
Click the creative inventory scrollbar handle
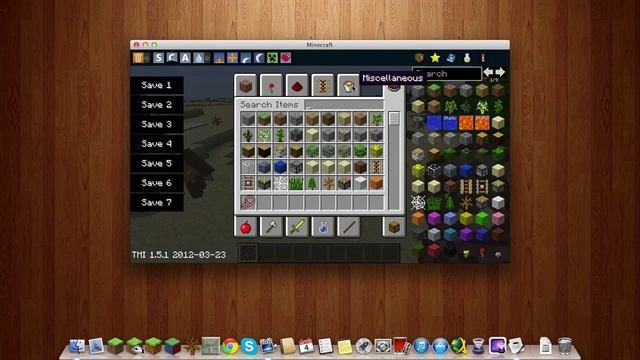[394, 119]
